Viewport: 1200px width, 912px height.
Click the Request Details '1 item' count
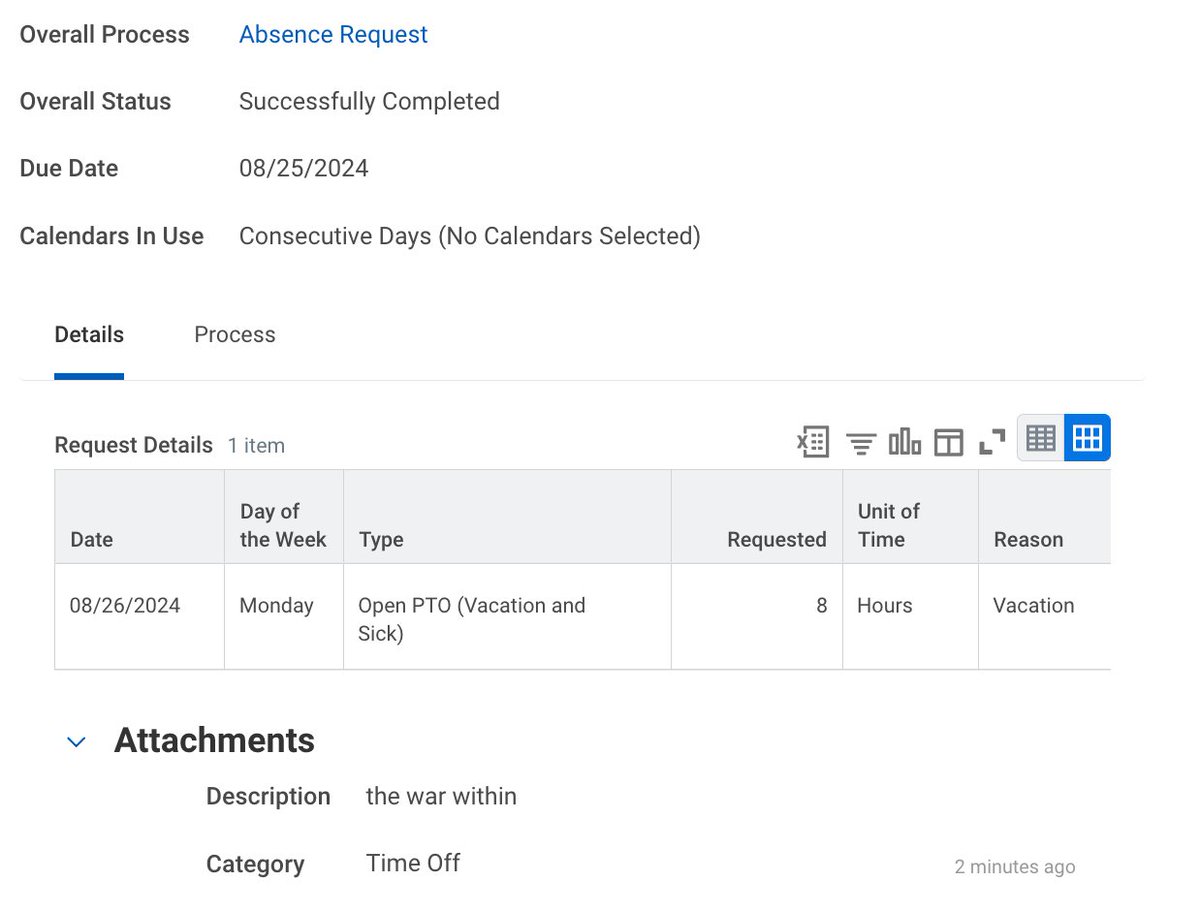tap(256, 446)
